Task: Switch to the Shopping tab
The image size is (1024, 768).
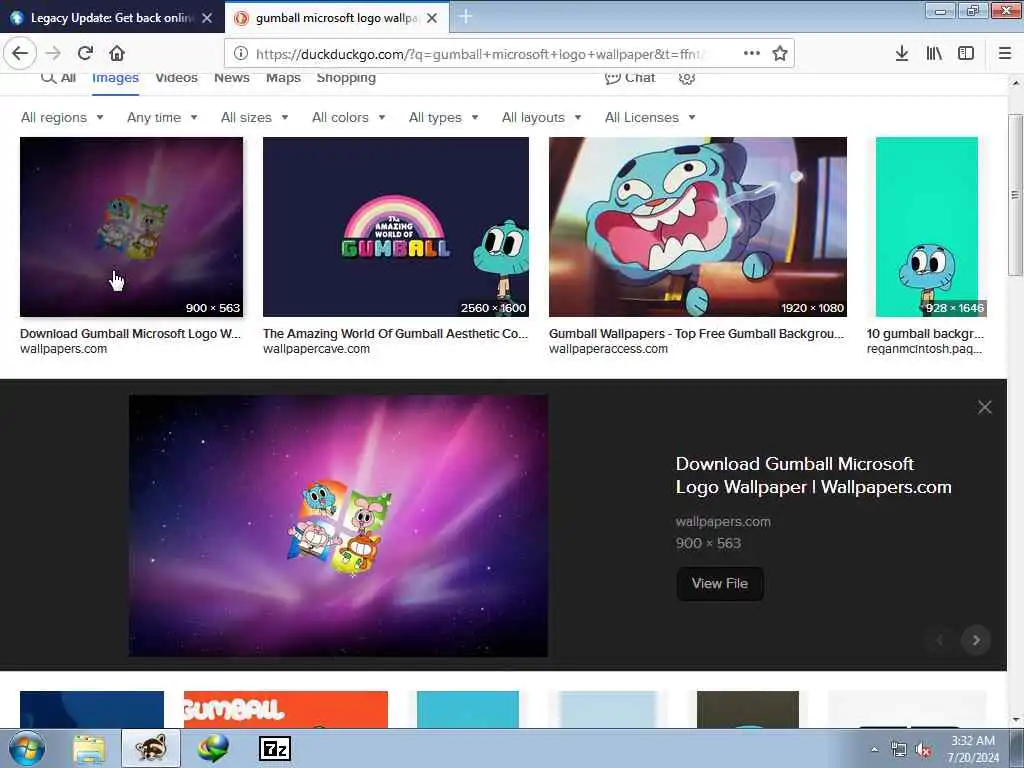Action: point(346,78)
